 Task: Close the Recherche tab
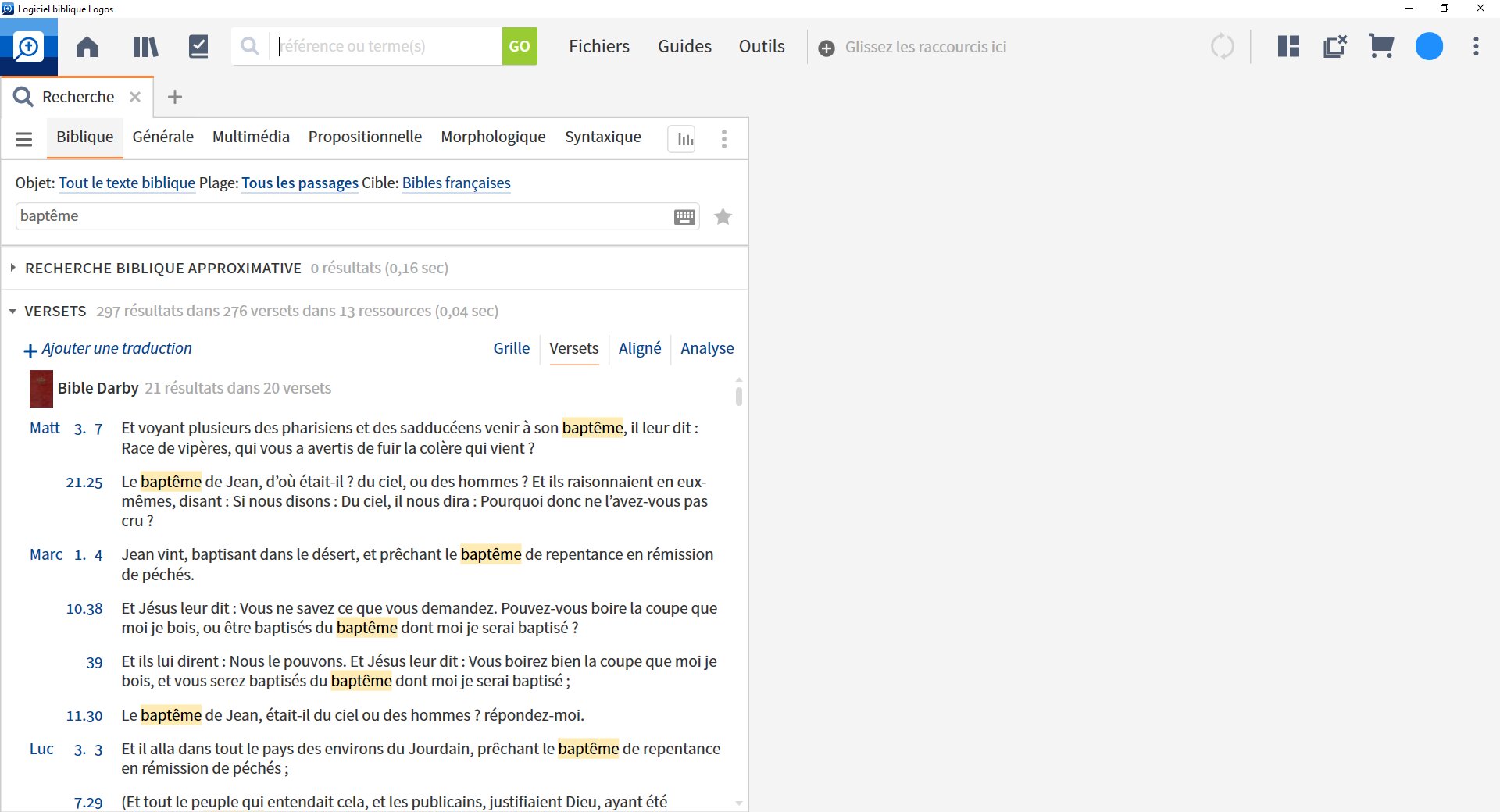tap(135, 97)
